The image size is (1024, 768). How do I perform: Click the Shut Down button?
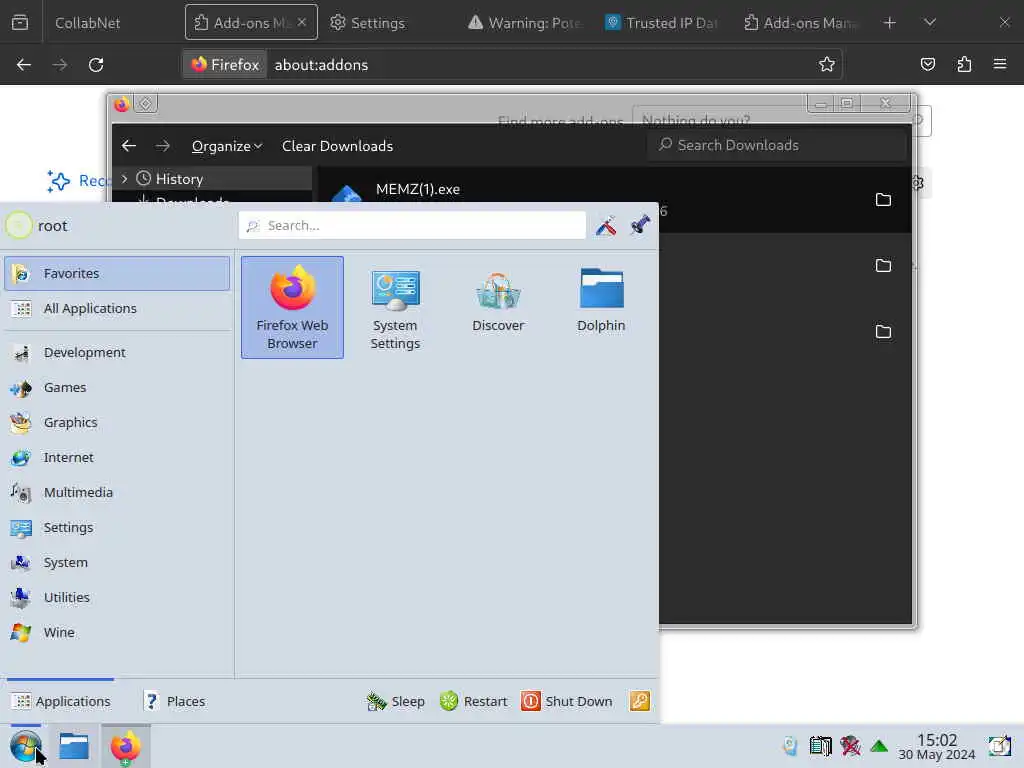click(x=568, y=701)
